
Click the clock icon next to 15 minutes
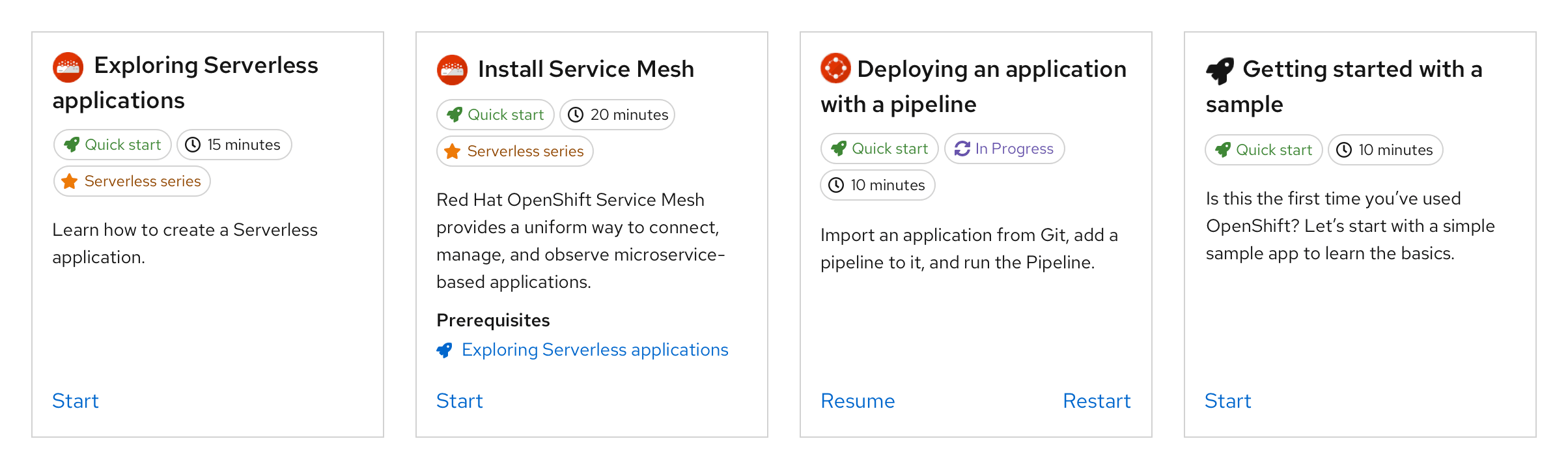(x=193, y=145)
